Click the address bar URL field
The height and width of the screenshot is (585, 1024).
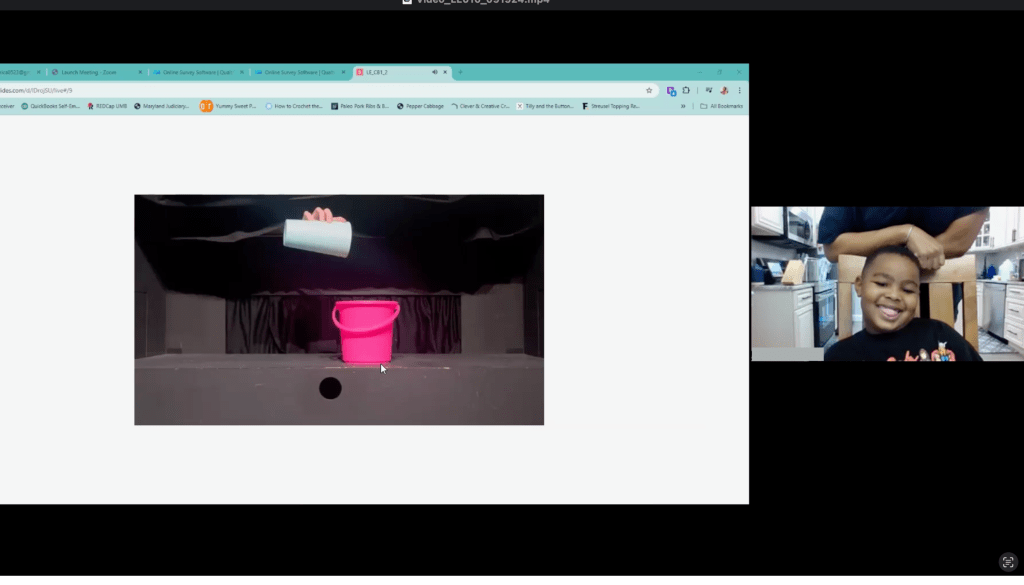[300, 90]
